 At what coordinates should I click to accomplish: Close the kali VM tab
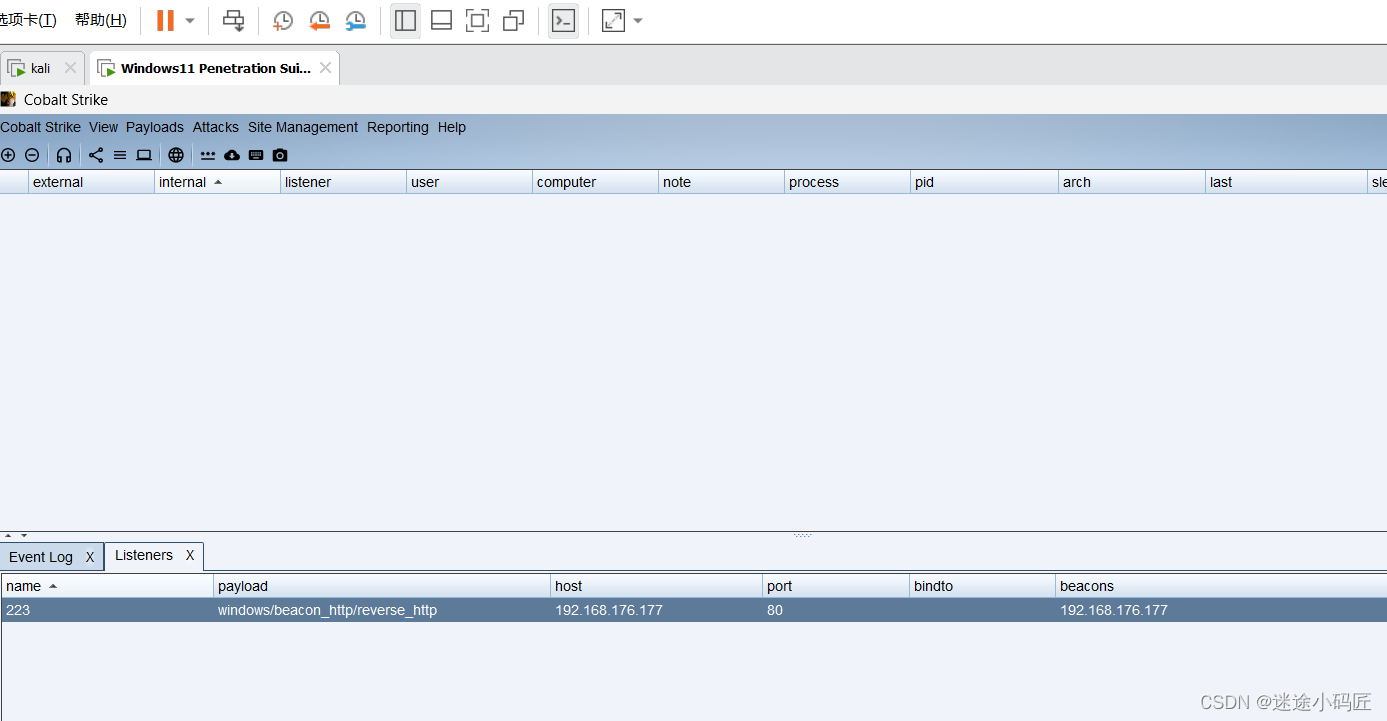(x=70, y=68)
